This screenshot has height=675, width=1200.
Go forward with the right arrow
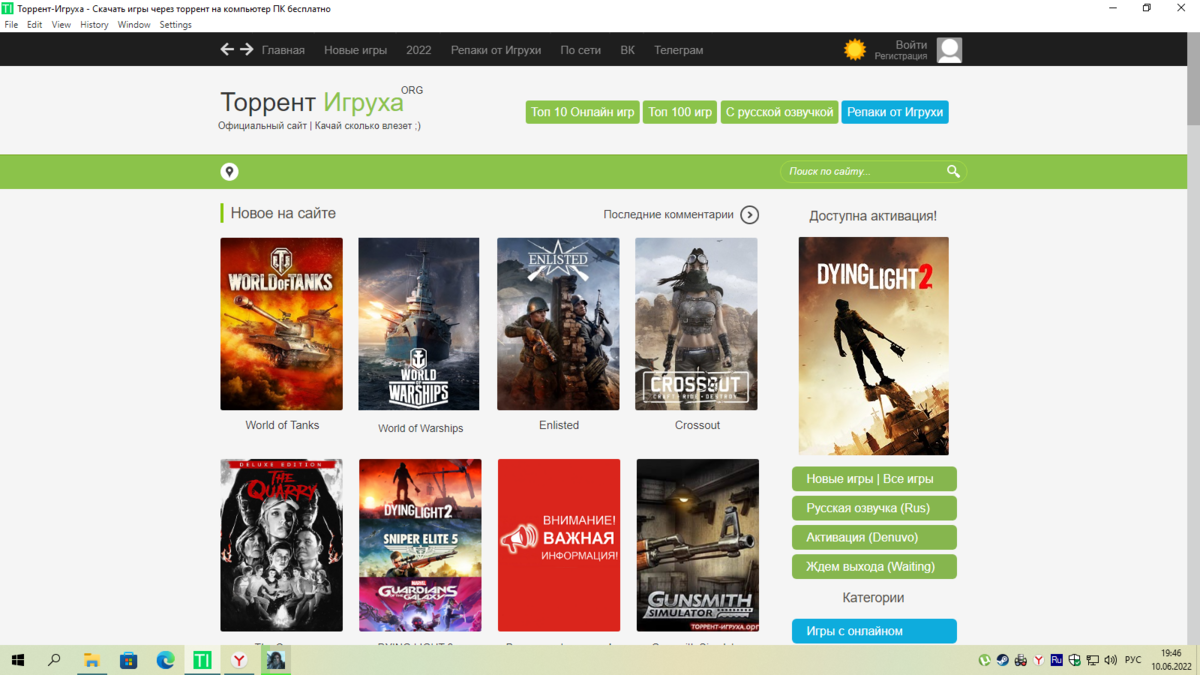(x=246, y=49)
